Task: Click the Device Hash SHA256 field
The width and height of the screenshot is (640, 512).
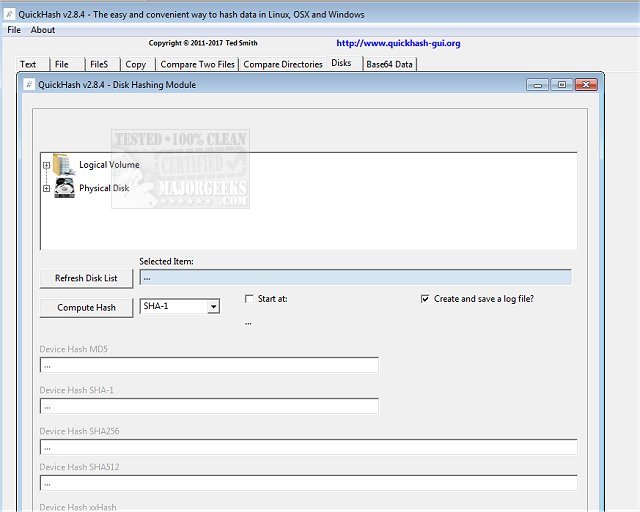Action: (309, 447)
